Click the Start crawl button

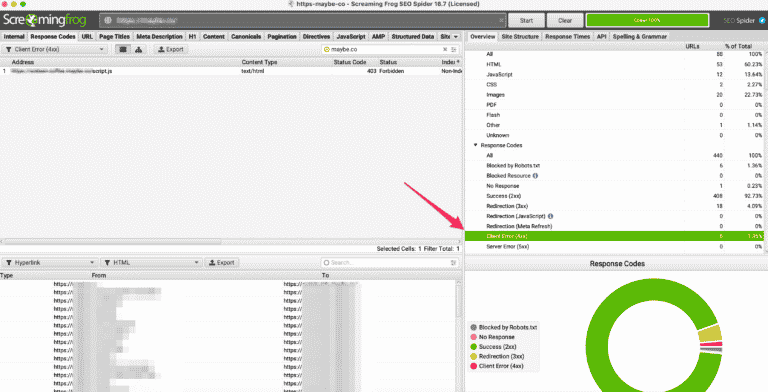click(527, 21)
